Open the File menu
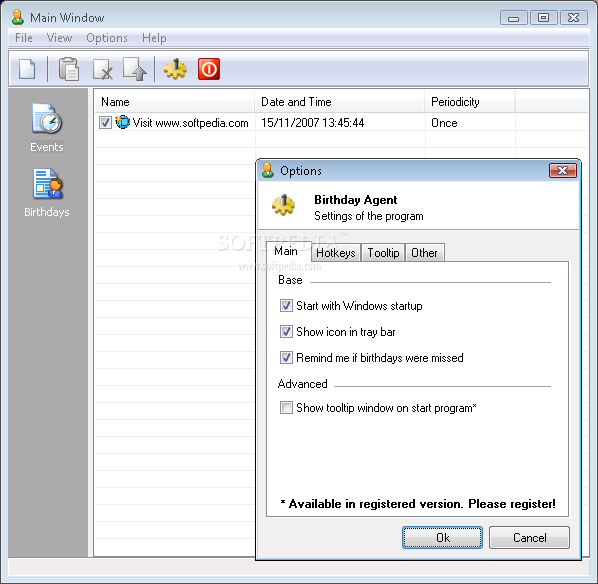 (24, 38)
